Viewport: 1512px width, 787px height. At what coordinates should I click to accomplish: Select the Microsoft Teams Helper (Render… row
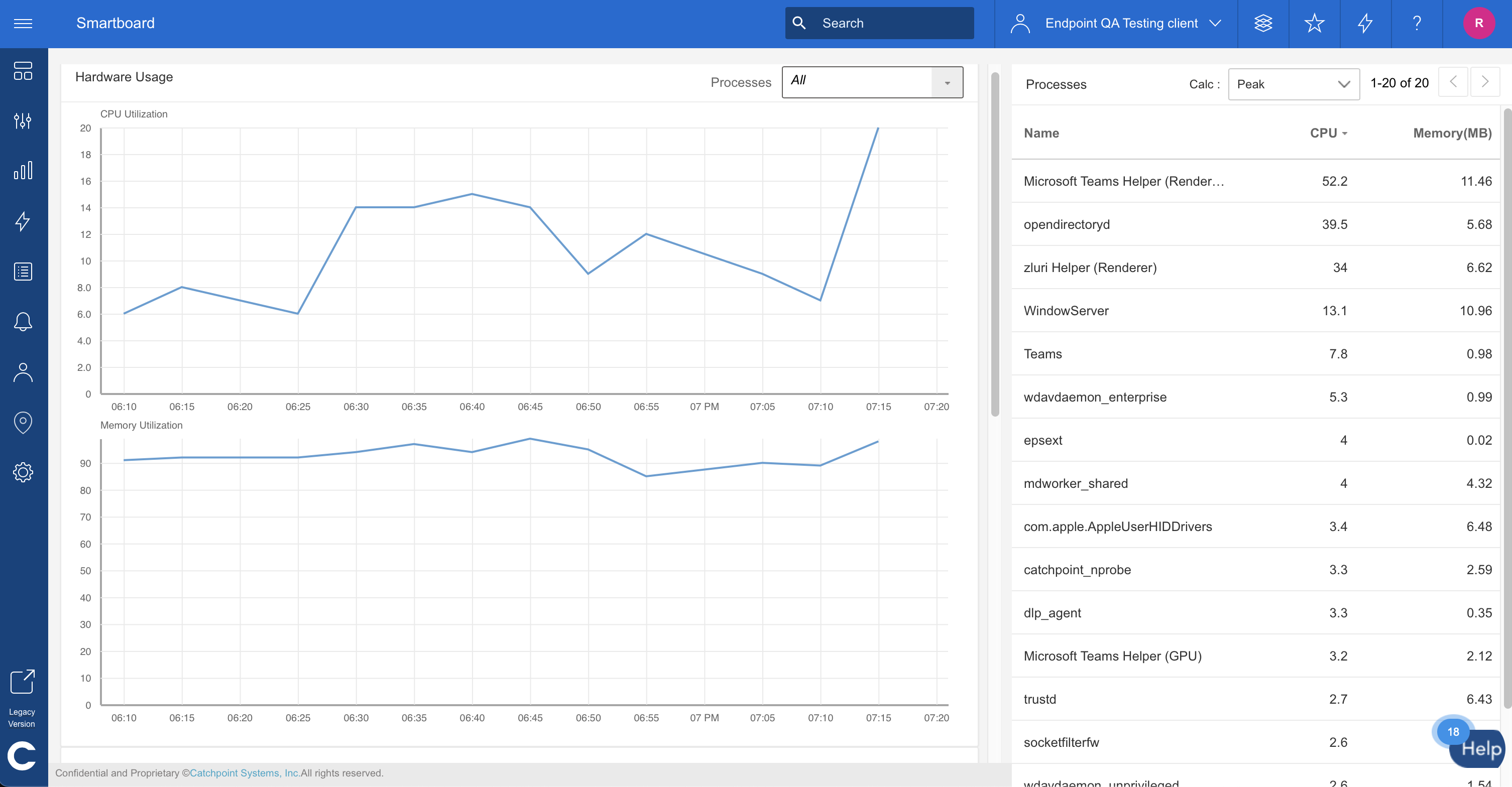1256,181
